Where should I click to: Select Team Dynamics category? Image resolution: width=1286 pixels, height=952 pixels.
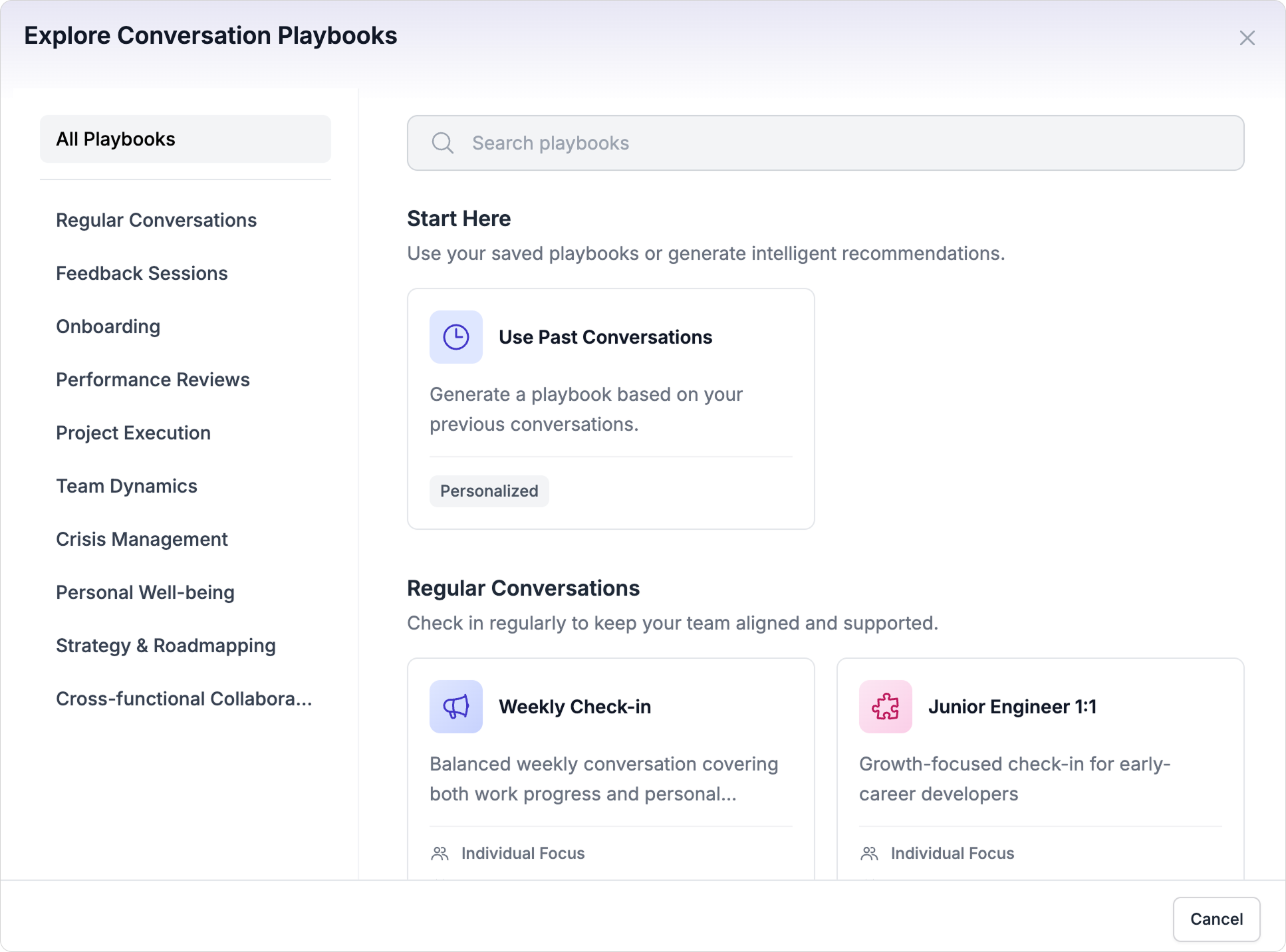pyautogui.click(x=126, y=486)
